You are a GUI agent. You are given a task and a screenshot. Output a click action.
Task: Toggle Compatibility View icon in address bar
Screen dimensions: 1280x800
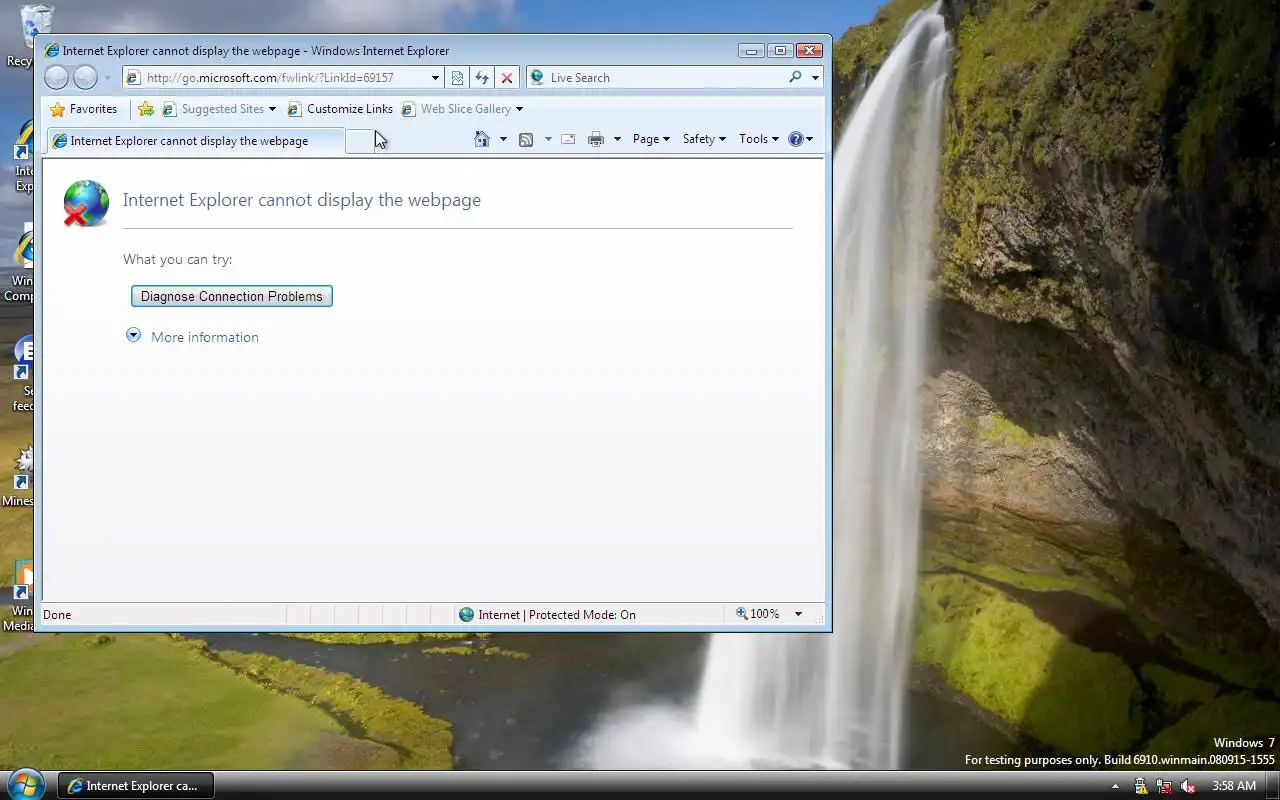[457, 78]
